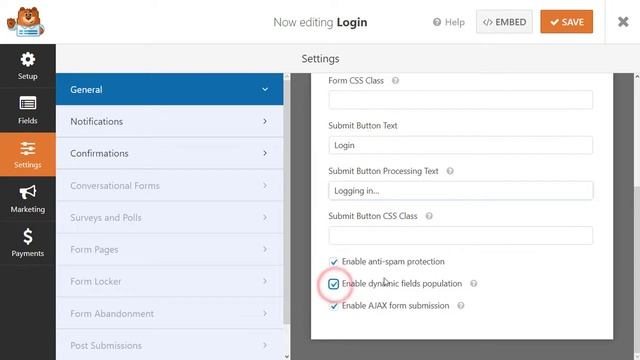Expand the Confirmations section chevron
The image size is (640, 360).
pyautogui.click(x=265, y=153)
